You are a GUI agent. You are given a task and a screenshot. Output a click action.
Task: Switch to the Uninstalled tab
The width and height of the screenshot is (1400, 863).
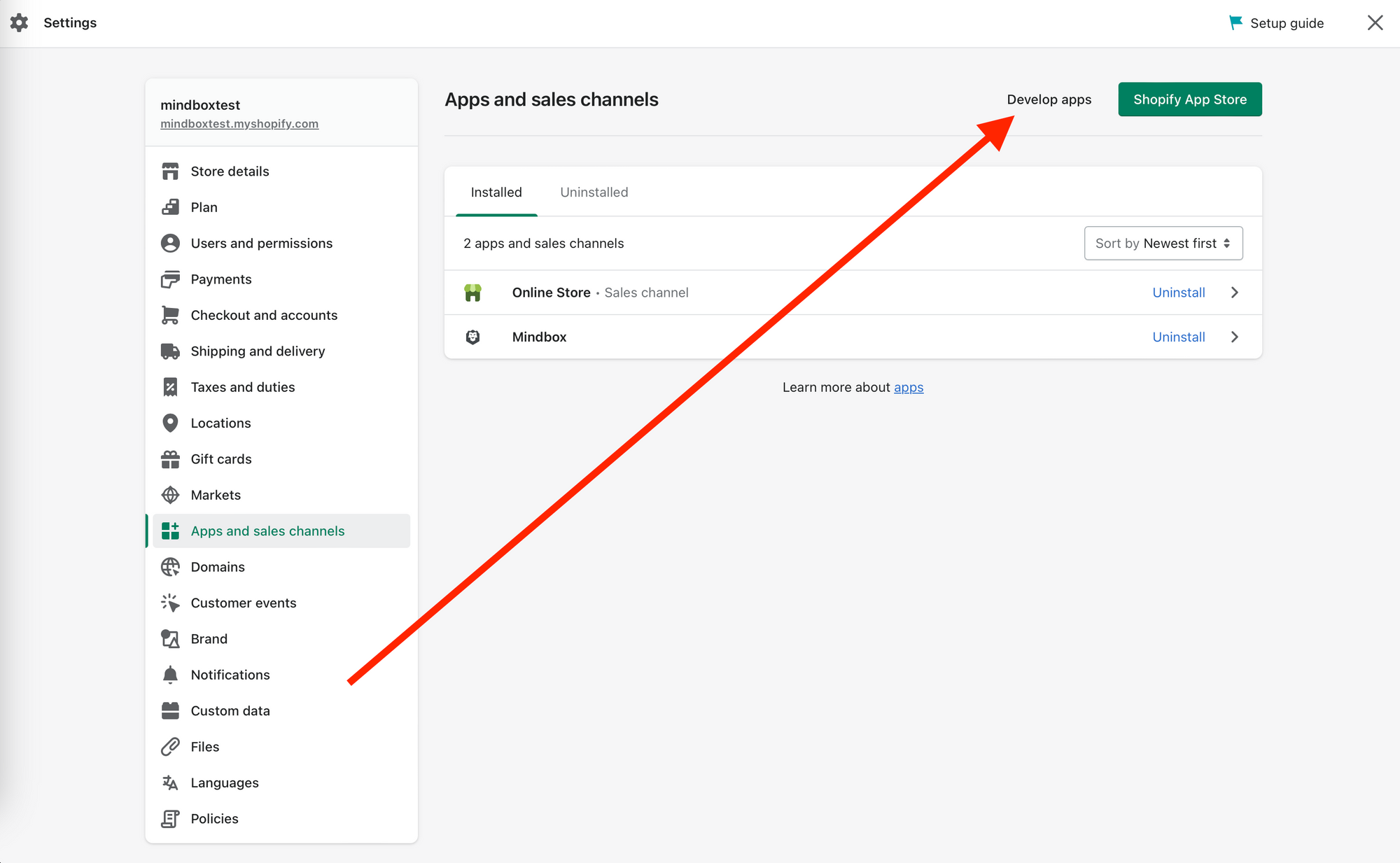tap(594, 192)
